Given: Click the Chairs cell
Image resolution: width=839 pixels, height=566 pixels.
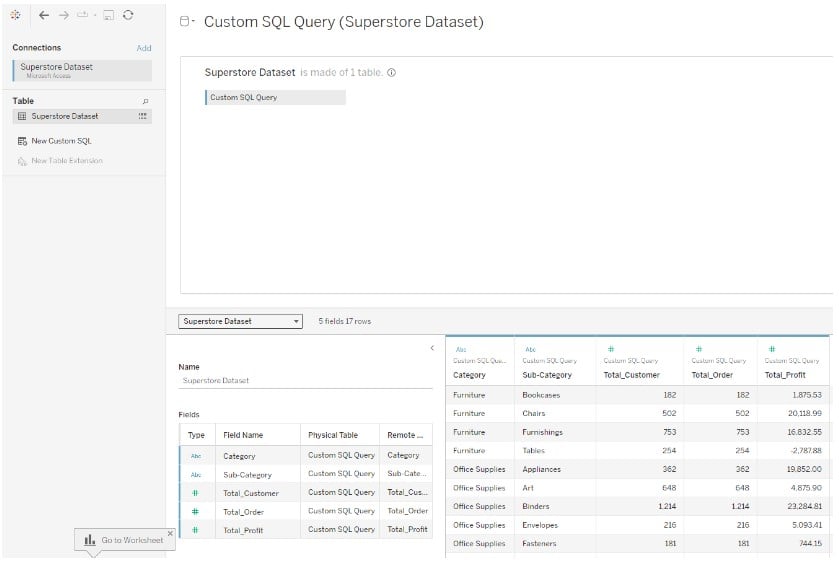Looking at the screenshot, I should (555, 414).
